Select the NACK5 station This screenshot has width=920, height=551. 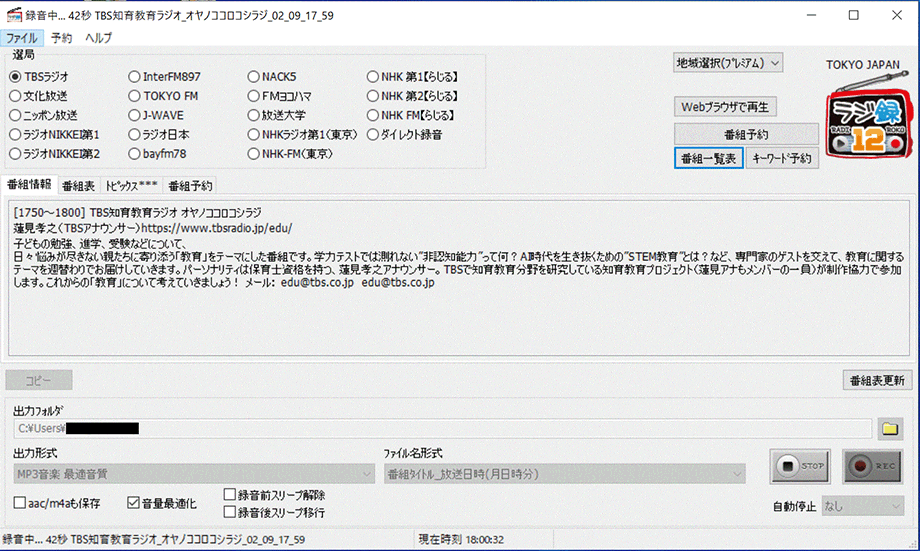coord(272,77)
